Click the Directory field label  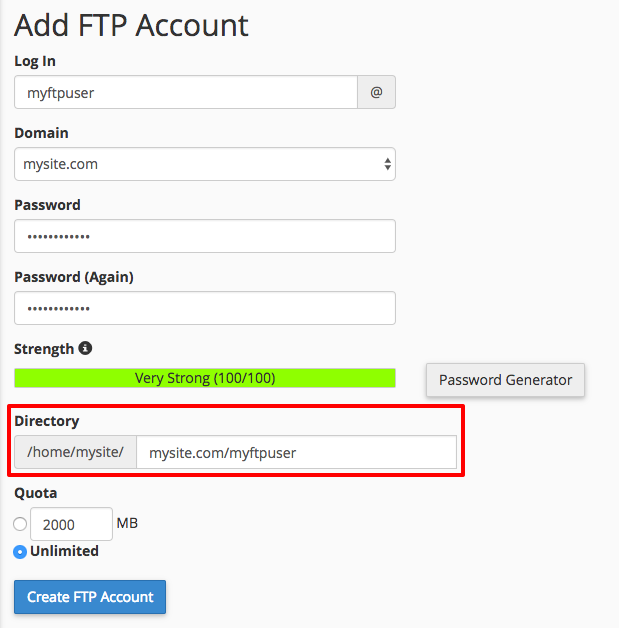pos(46,421)
